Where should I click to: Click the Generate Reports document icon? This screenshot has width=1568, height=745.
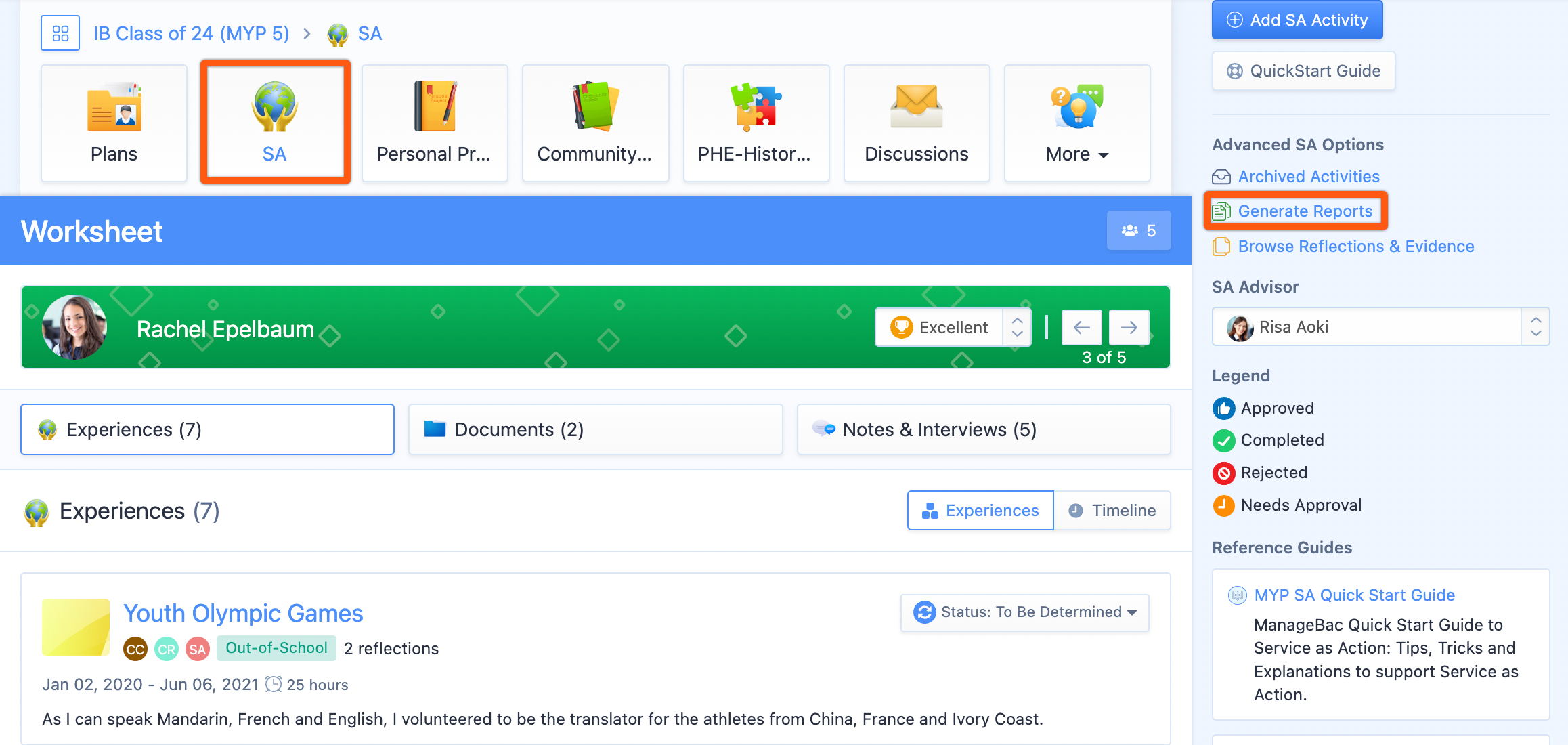(x=1221, y=211)
